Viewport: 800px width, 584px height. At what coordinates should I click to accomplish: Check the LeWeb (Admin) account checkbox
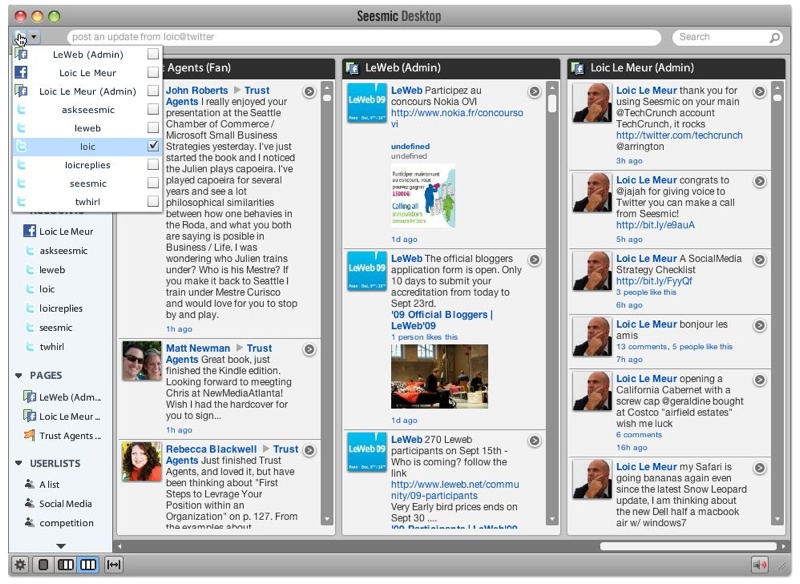point(153,54)
